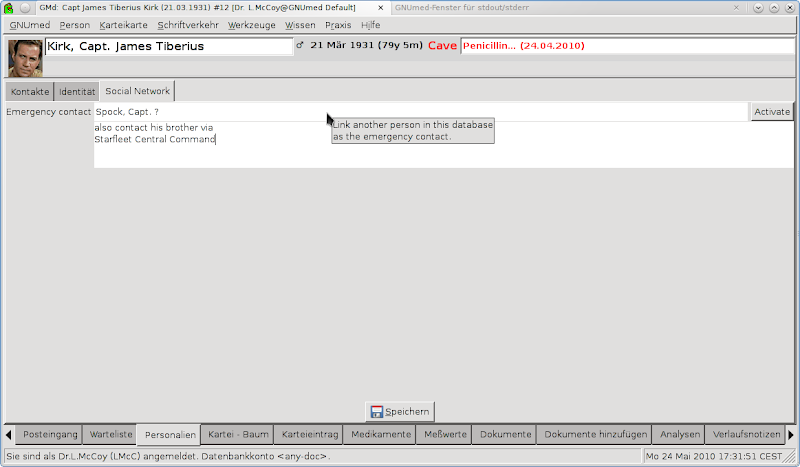Select the Social Network tab
Viewport: 800px width, 467px height.
pos(137,91)
